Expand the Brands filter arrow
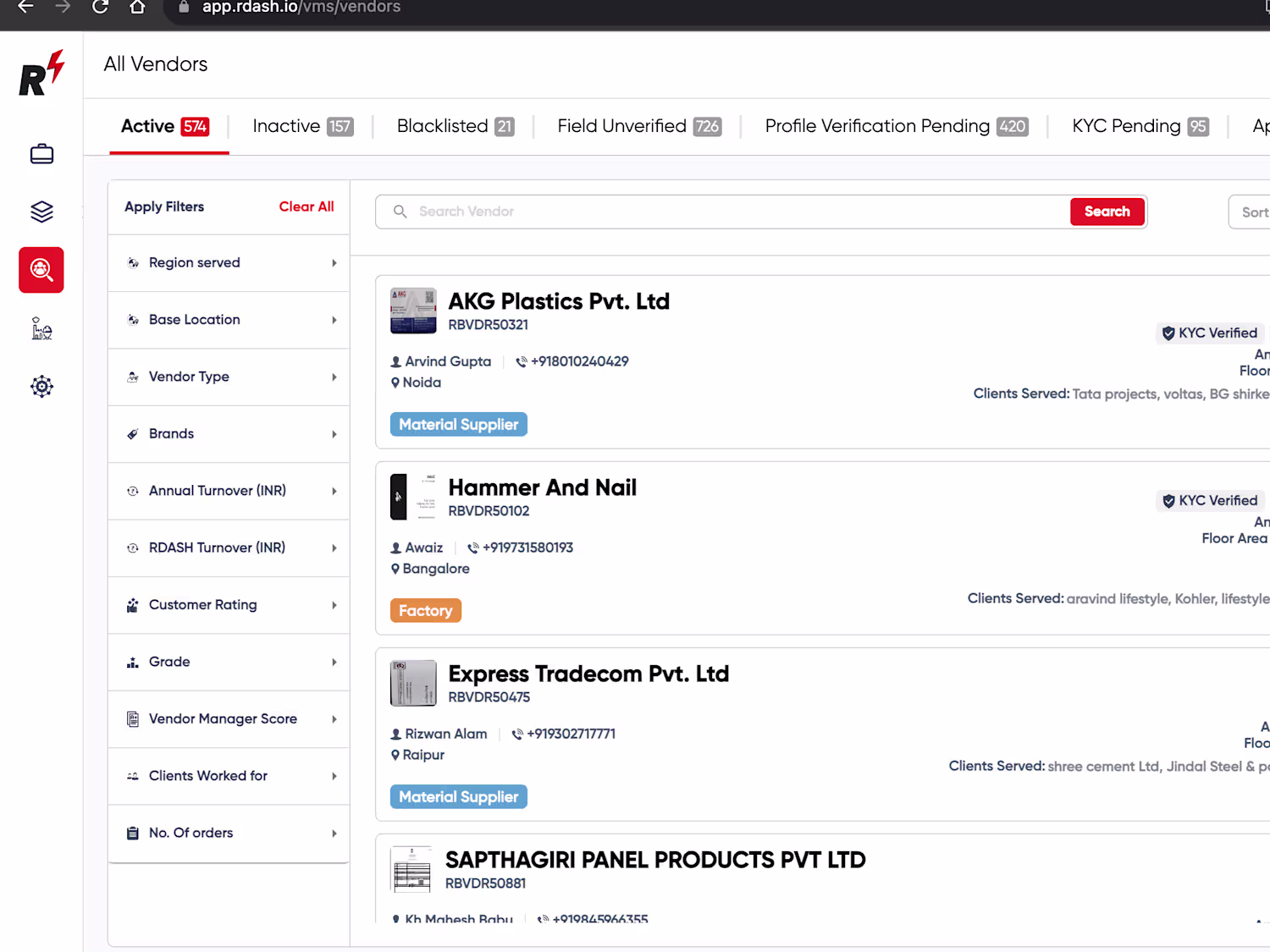1270x952 pixels. 334,434
